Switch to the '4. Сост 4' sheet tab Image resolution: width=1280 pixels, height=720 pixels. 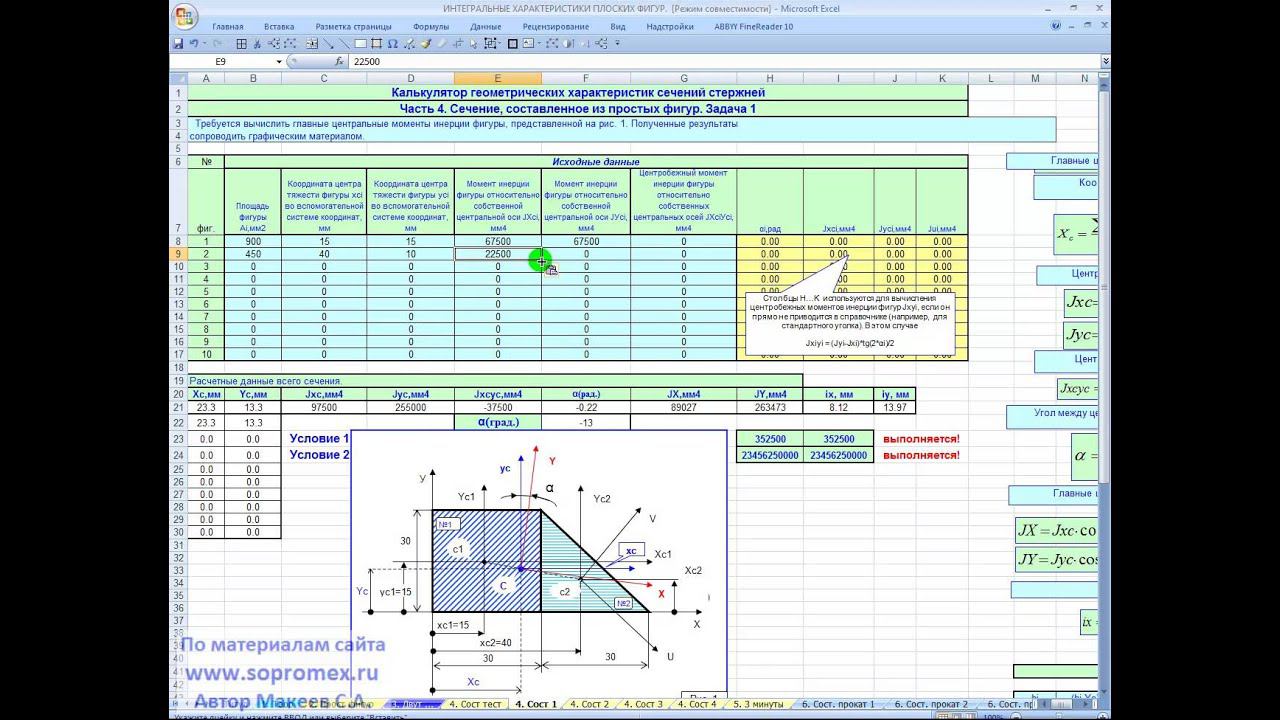tap(697, 704)
